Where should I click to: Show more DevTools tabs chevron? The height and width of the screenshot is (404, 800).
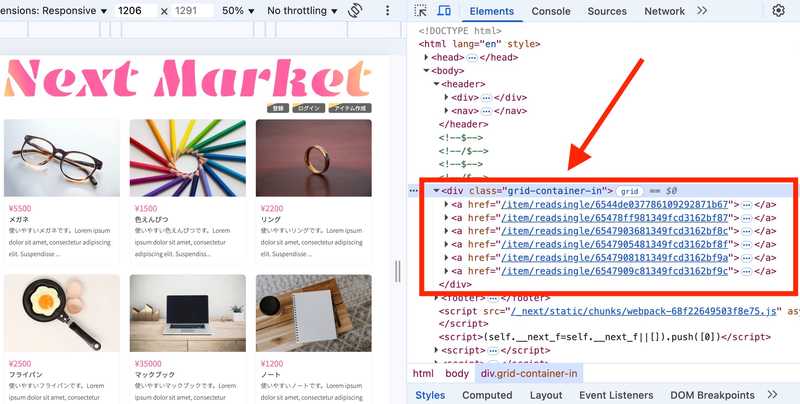click(702, 10)
